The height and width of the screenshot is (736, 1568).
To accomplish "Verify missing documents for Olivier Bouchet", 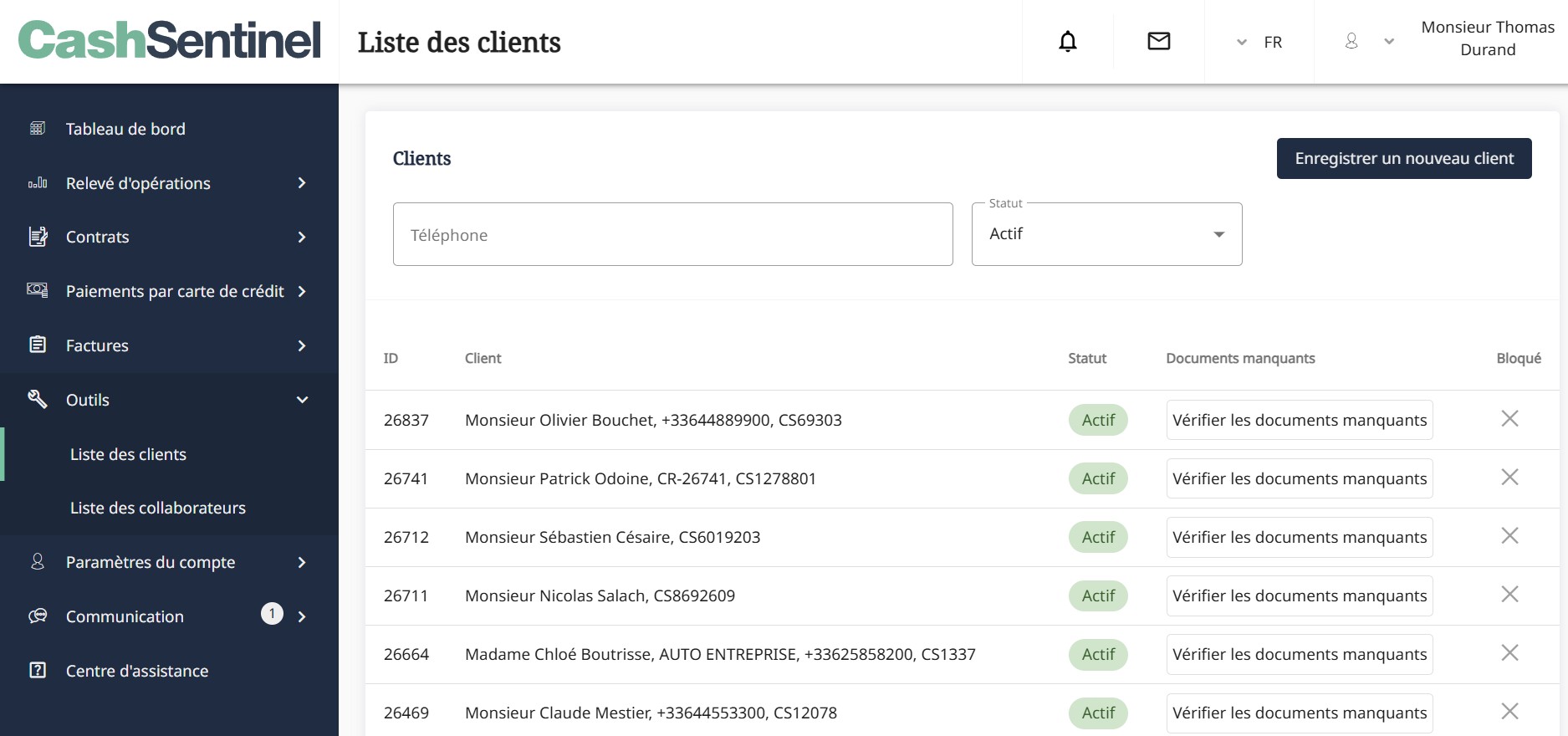I will click(1300, 420).
